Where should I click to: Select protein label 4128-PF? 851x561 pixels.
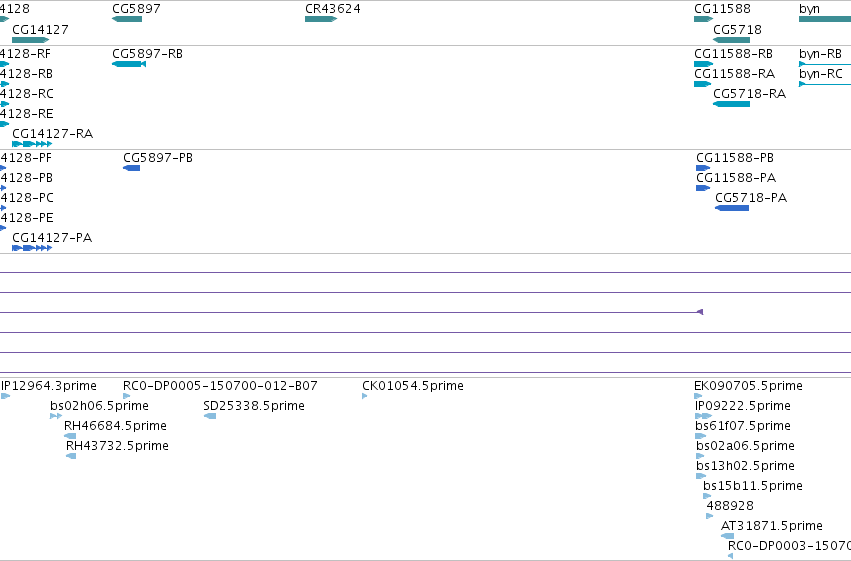(26, 158)
